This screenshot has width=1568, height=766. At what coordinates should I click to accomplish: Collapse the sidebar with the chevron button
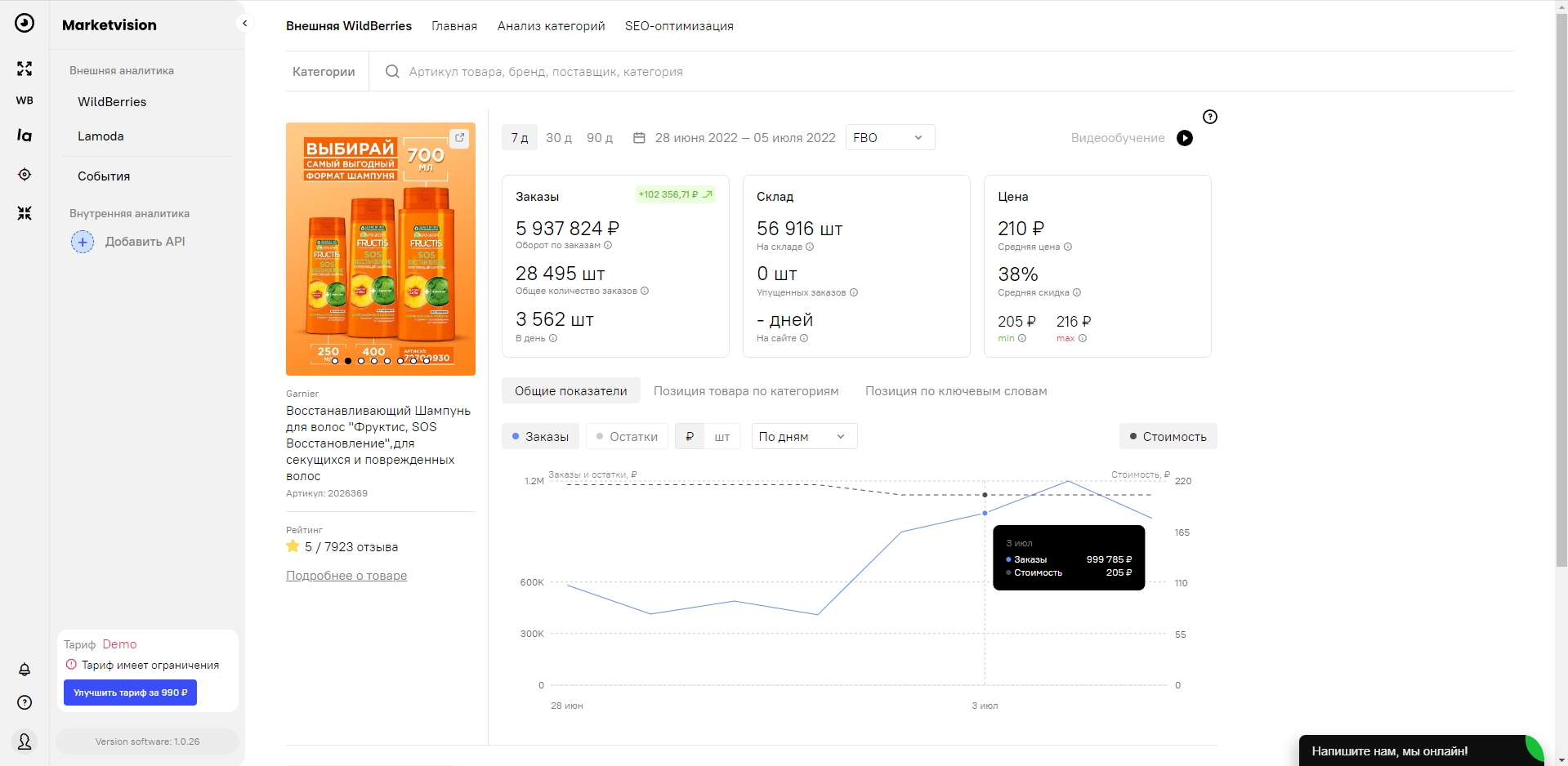tap(244, 24)
